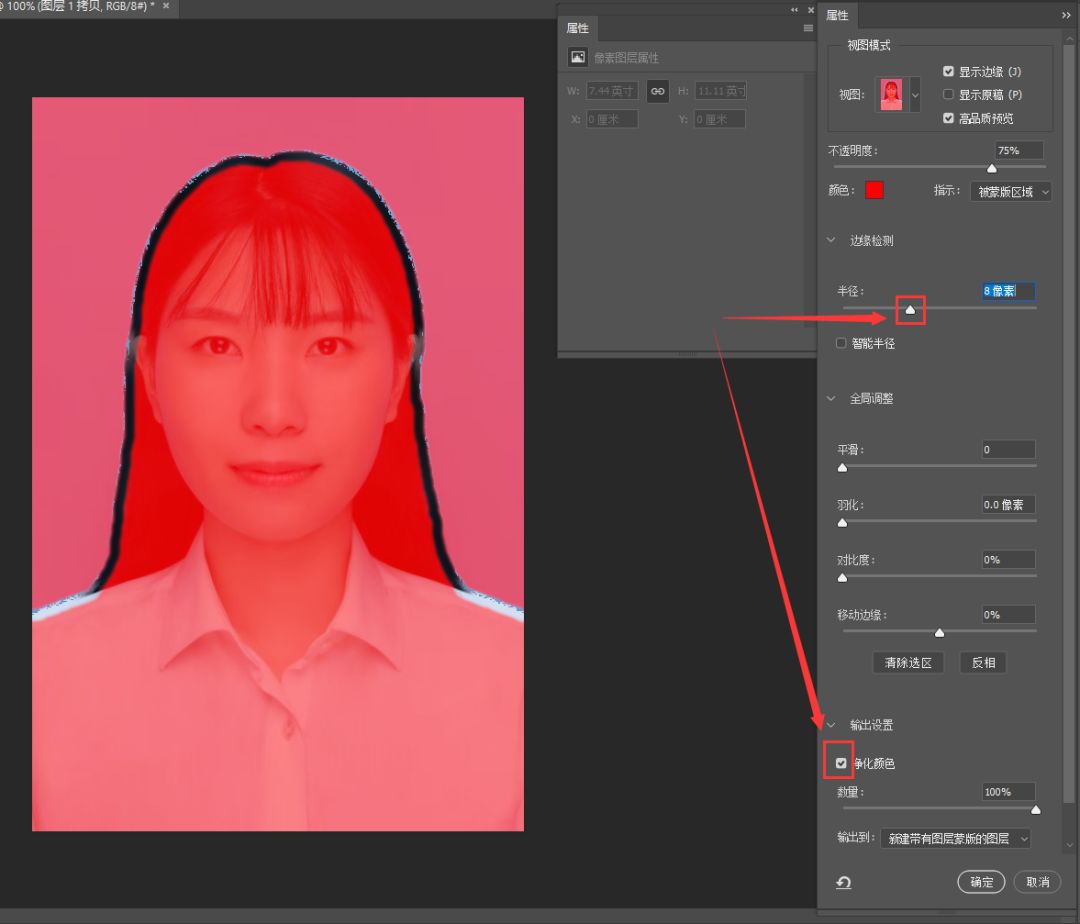Image resolution: width=1080 pixels, height=924 pixels.
Task: Collapse the 边缘检测 section
Action: click(831, 241)
